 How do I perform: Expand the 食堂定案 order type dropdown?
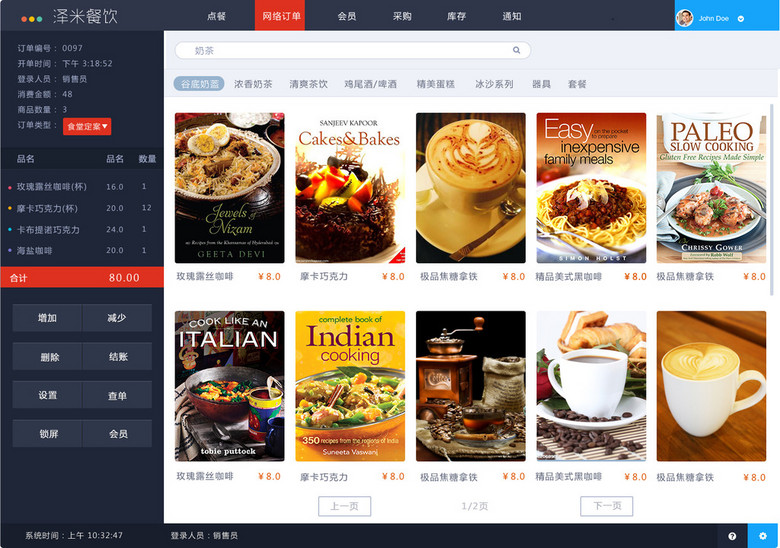pos(87,126)
